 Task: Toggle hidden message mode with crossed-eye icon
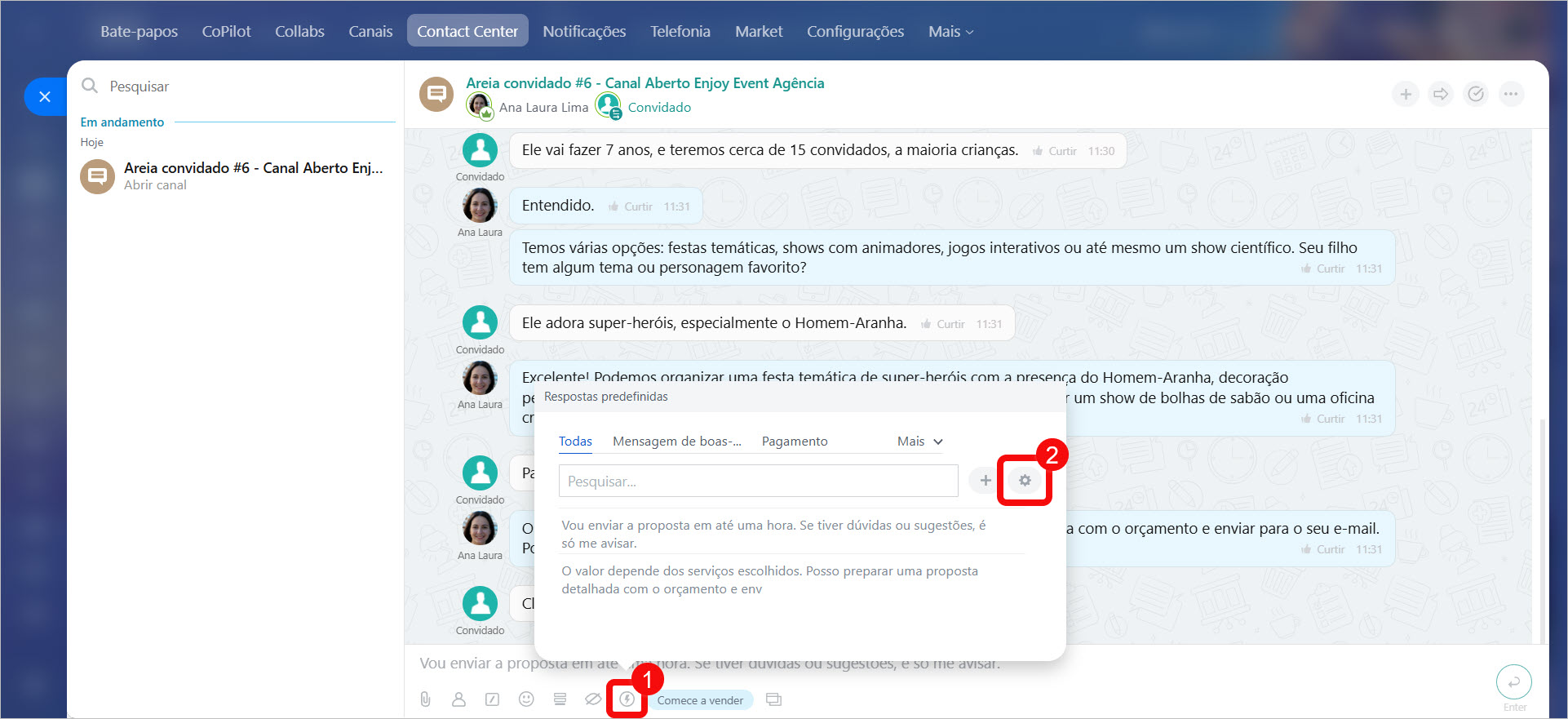pyautogui.click(x=593, y=699)
